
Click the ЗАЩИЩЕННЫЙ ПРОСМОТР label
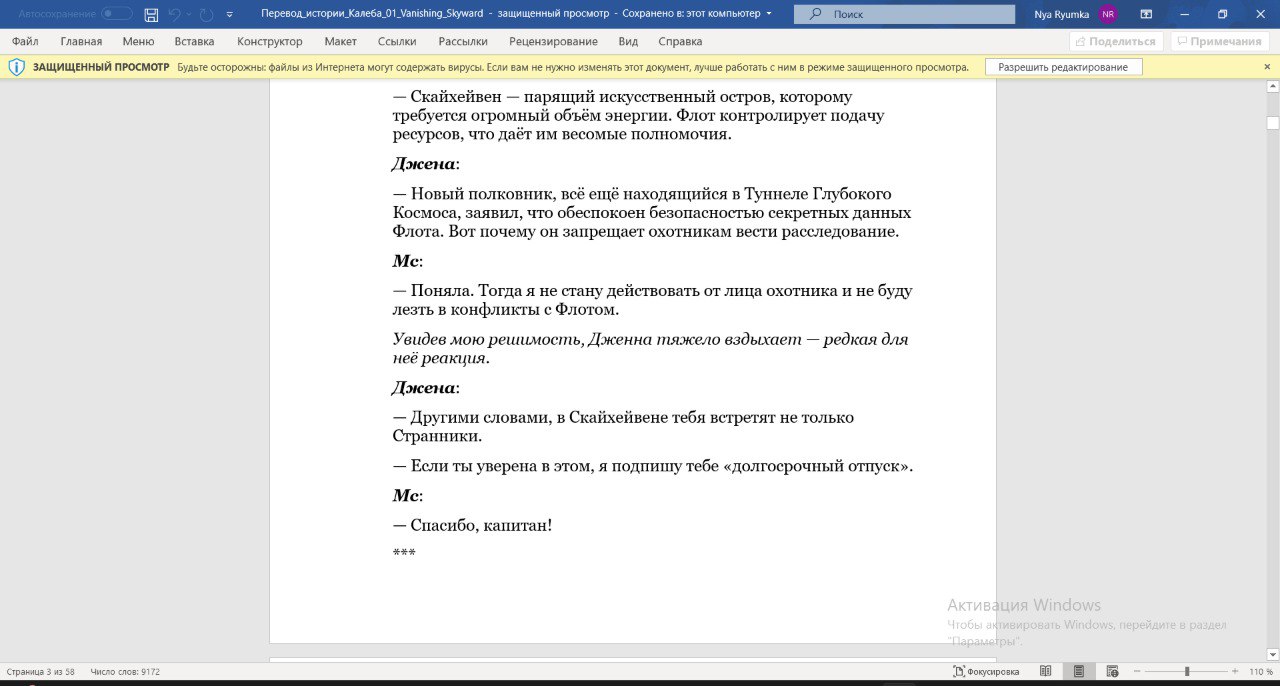101,67
